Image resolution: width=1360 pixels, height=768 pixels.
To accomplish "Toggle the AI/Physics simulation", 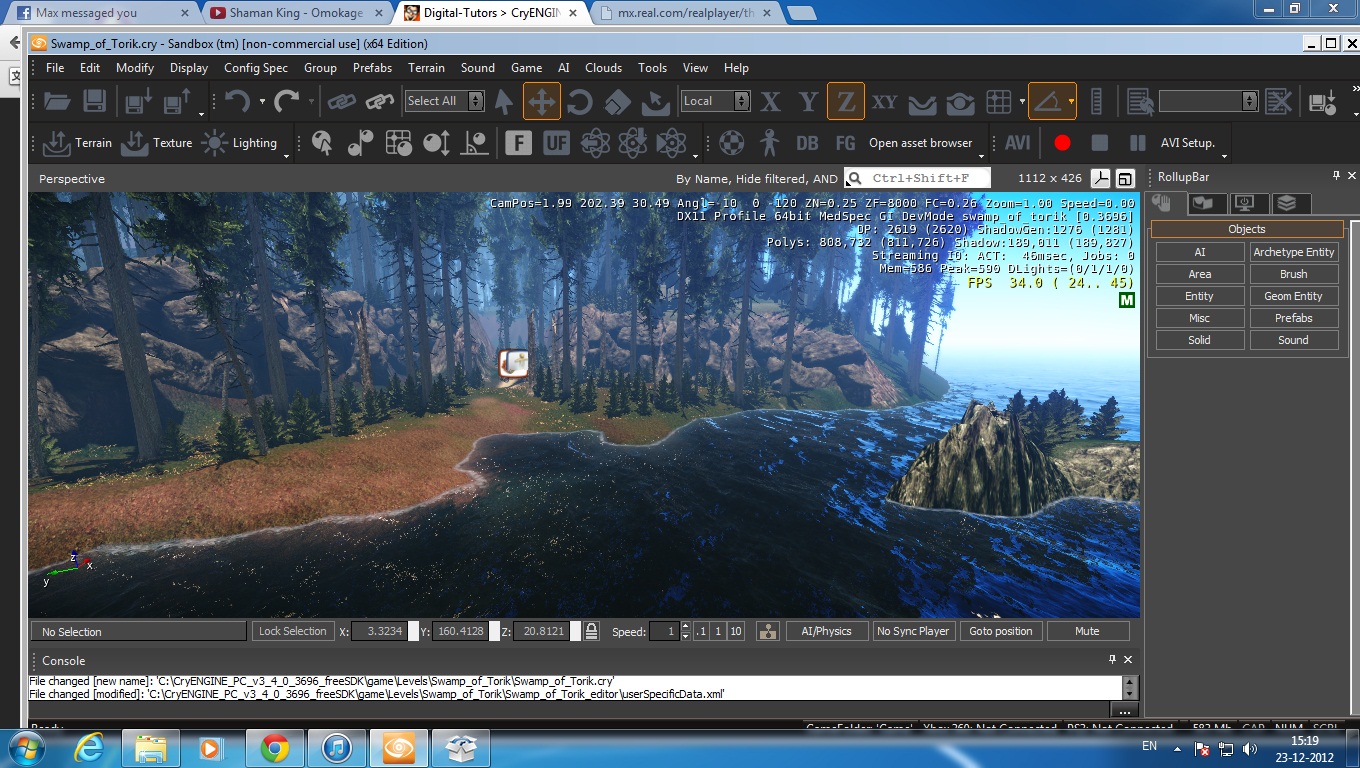I will click(x=826, y=631).
